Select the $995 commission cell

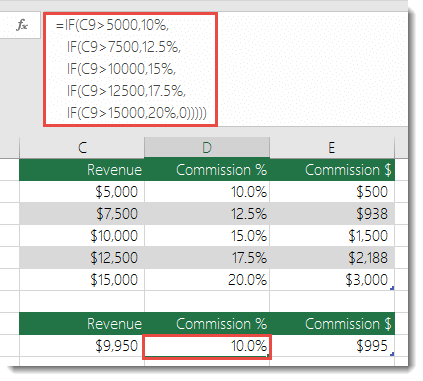(332, 346)
